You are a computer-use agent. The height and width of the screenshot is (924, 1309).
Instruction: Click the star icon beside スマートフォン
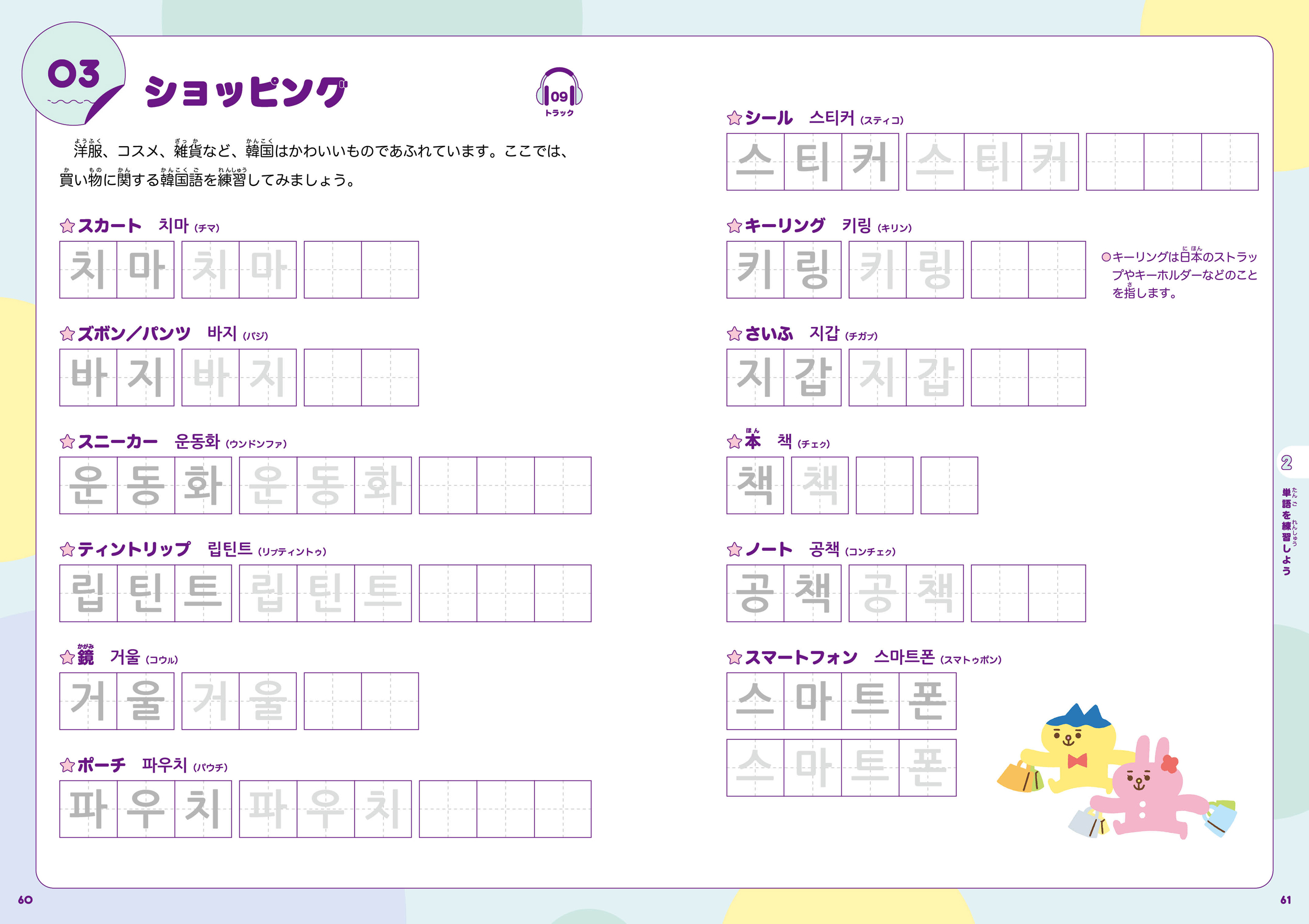(734, 658)
